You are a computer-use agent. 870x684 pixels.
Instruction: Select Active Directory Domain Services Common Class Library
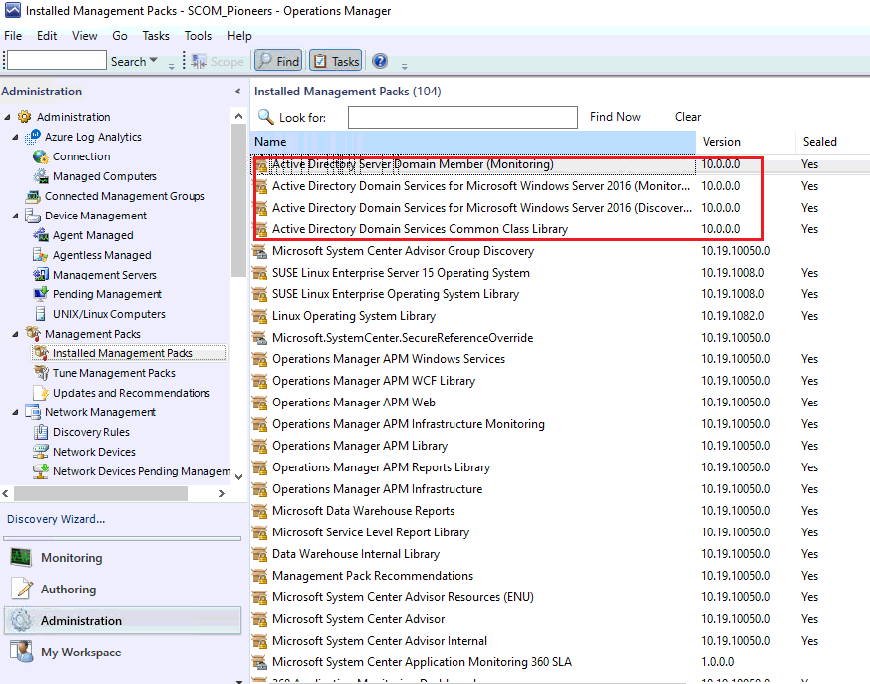point(419,229)
